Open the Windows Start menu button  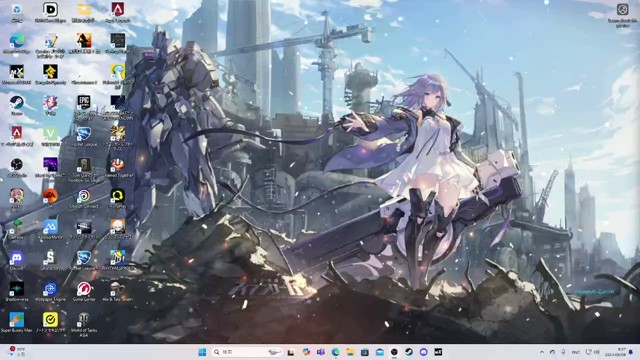202,352
